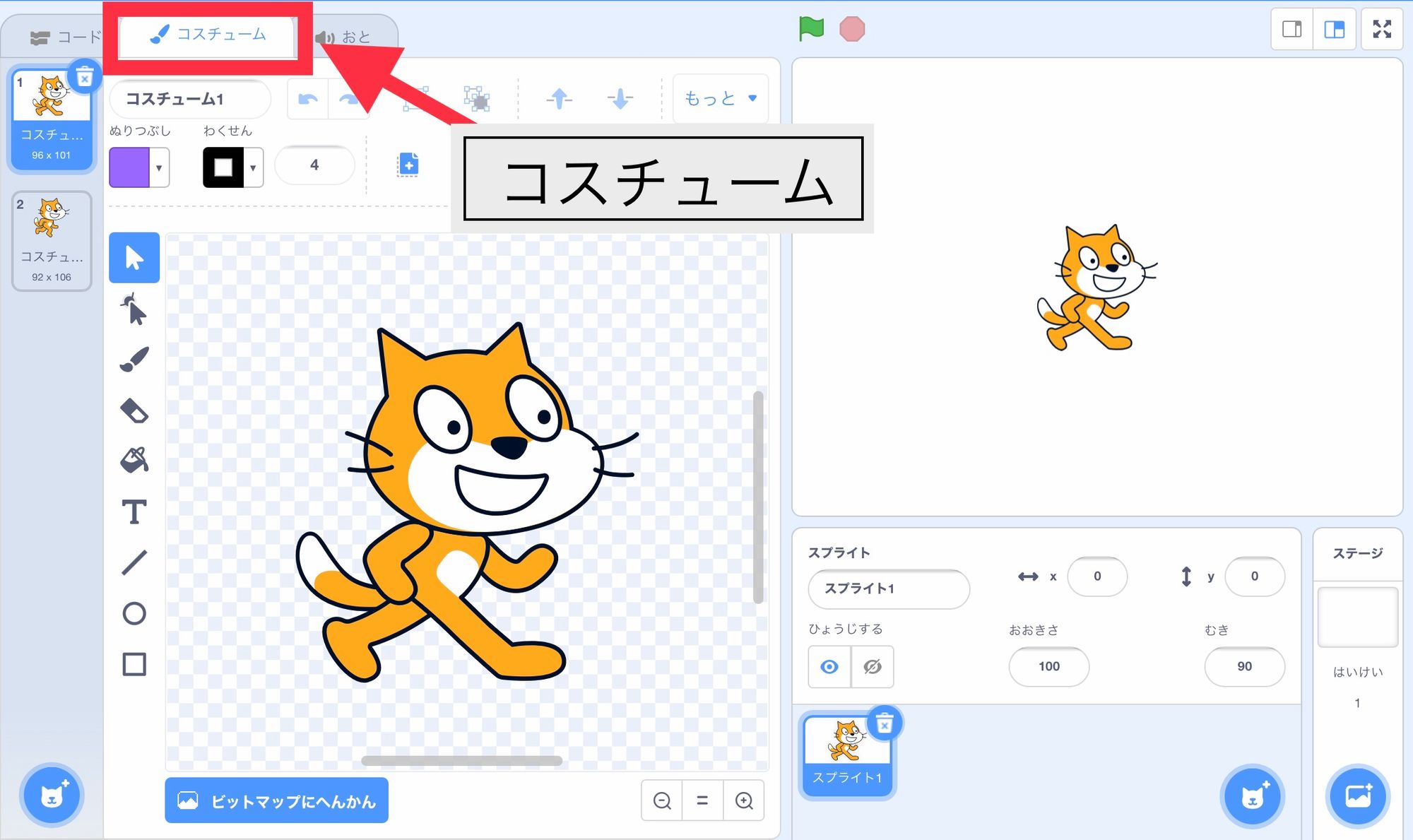The image size is (1413, 840).
Task: Select the Reshape tool
Action: click(x=134, y=309)
